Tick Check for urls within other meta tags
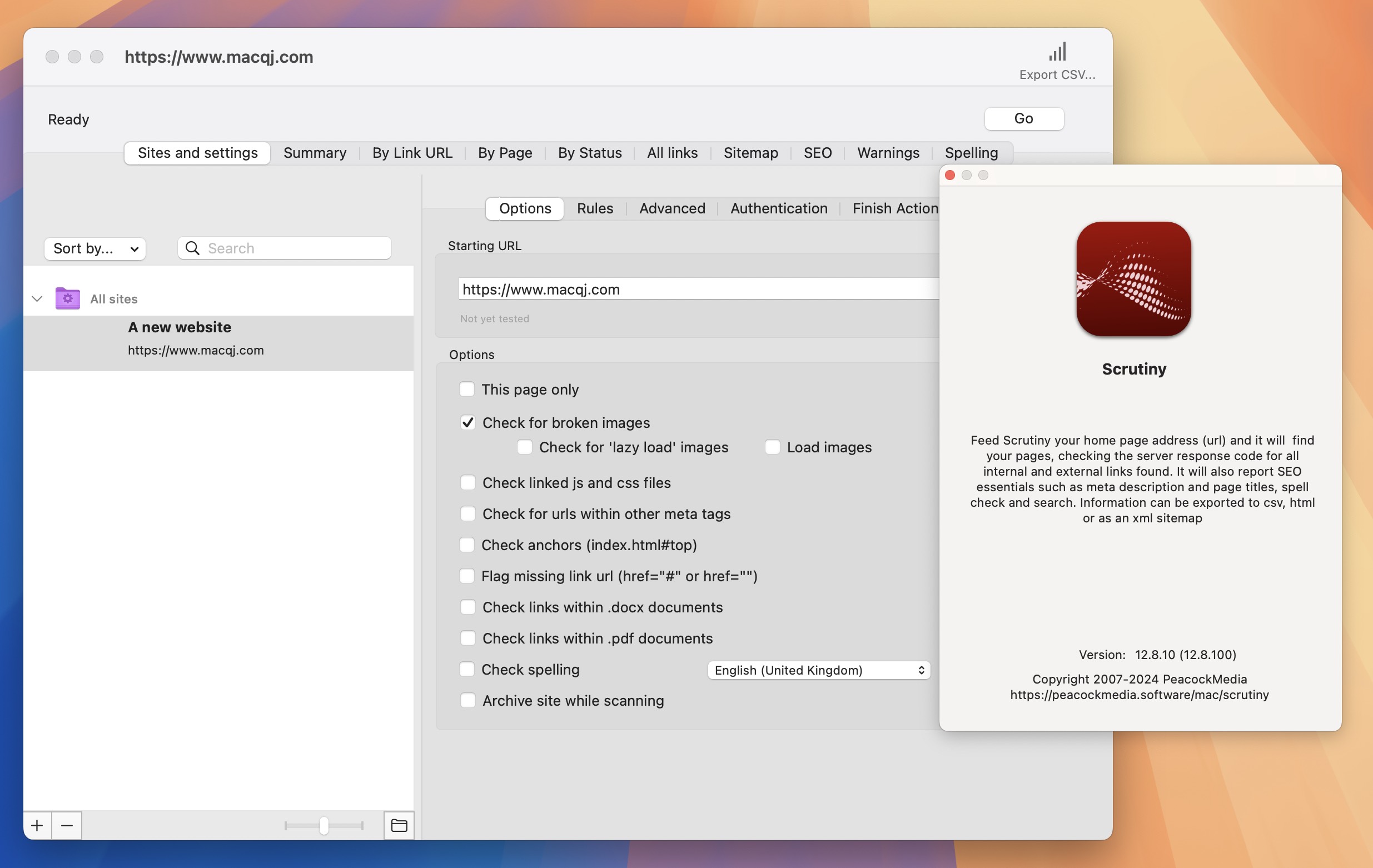 (467, 513)
